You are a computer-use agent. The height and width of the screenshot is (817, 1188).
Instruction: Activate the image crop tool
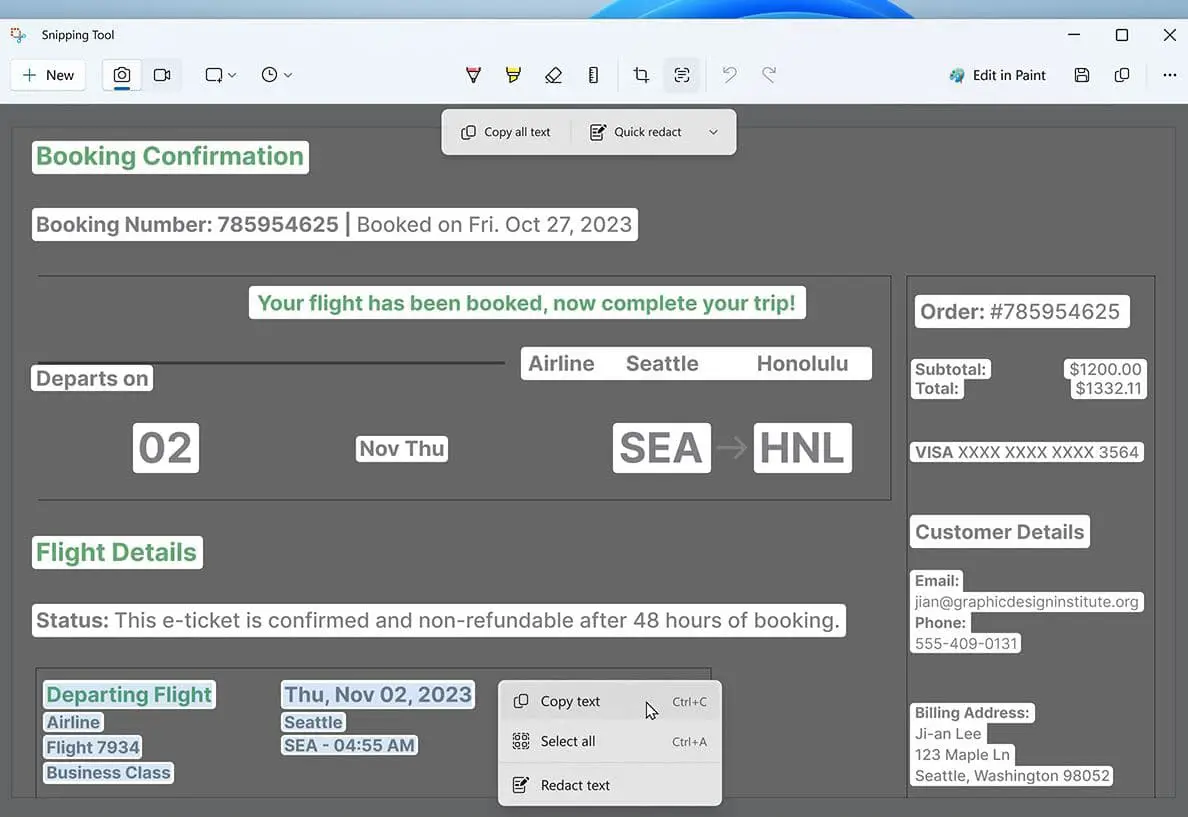[641, 75]
